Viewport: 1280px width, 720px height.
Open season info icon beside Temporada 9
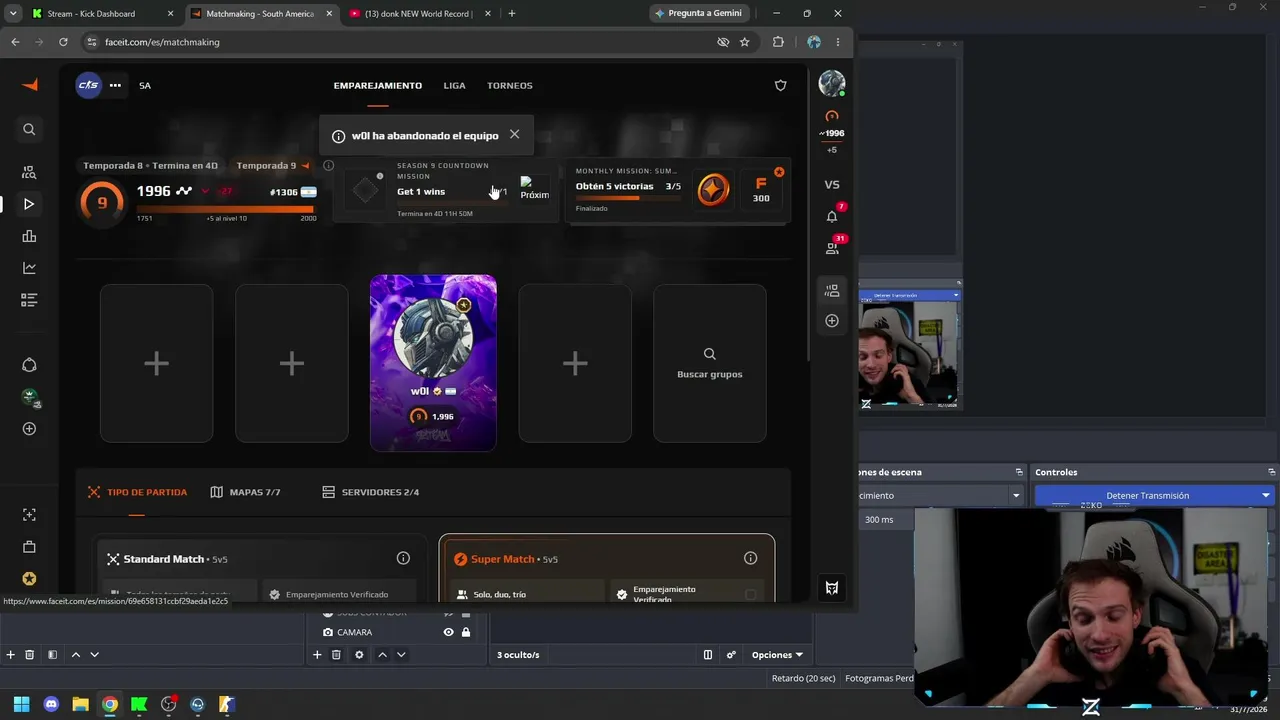coord(328,165)
